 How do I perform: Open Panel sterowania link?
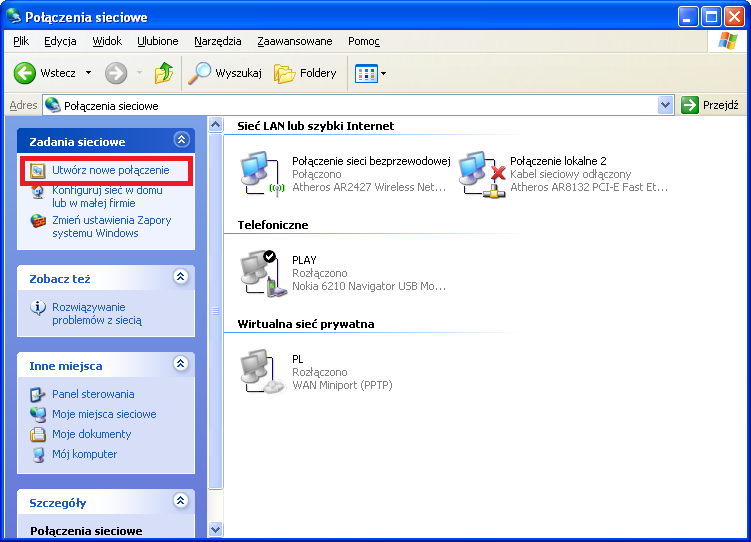point(93,395)
